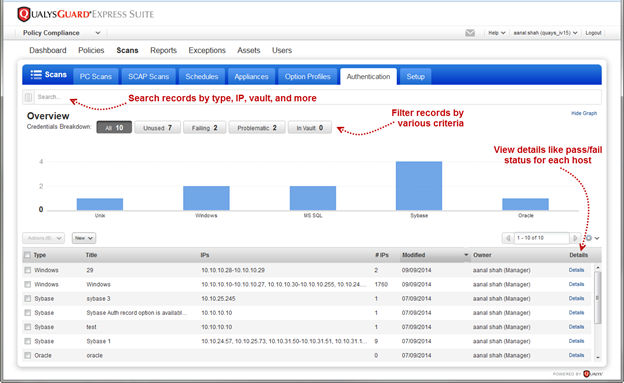
Task: Check the oracle row
Action: 27,356
